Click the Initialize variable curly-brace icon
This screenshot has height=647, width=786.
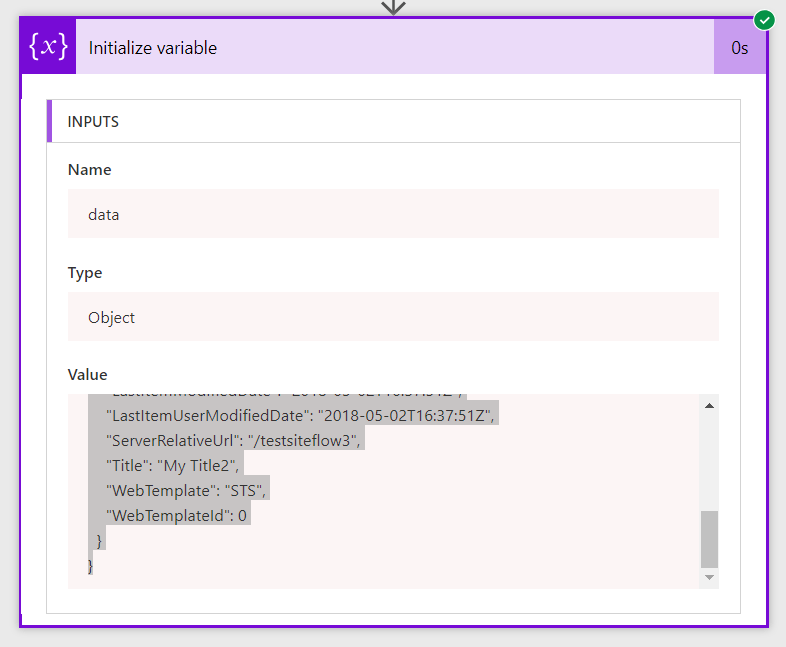48,47
